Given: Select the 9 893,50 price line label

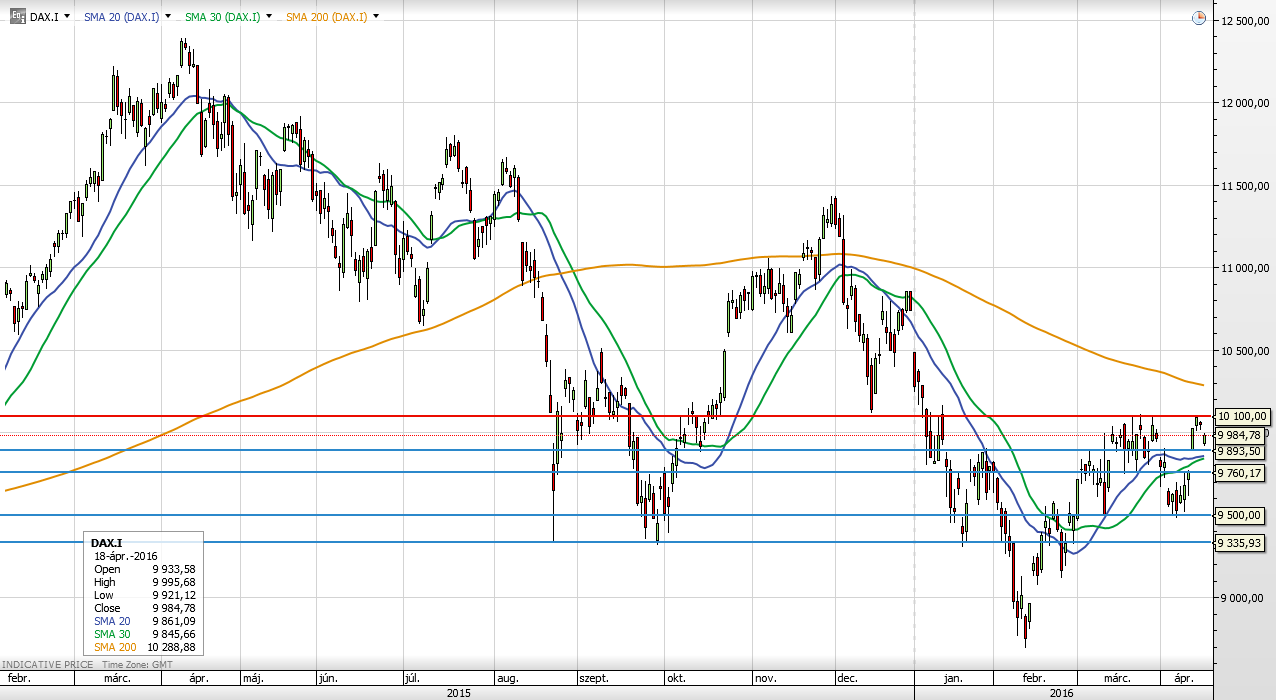Looking at the screenshot, I should tap(1238, 451).
